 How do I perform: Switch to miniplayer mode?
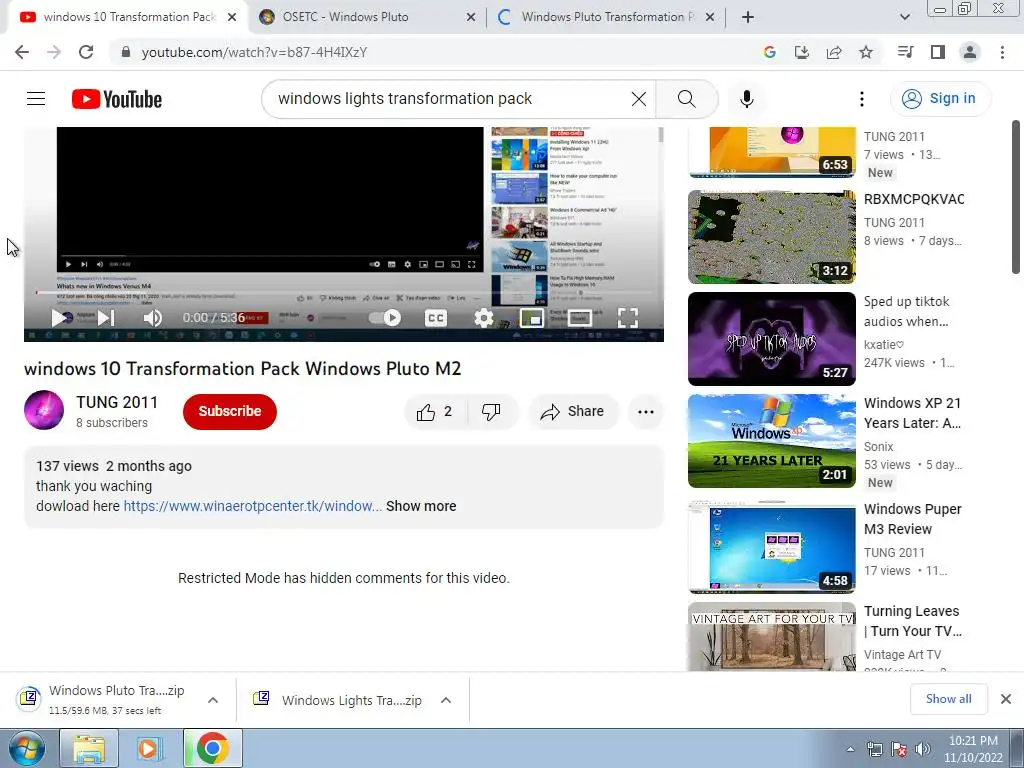click(x=532, y=318)
